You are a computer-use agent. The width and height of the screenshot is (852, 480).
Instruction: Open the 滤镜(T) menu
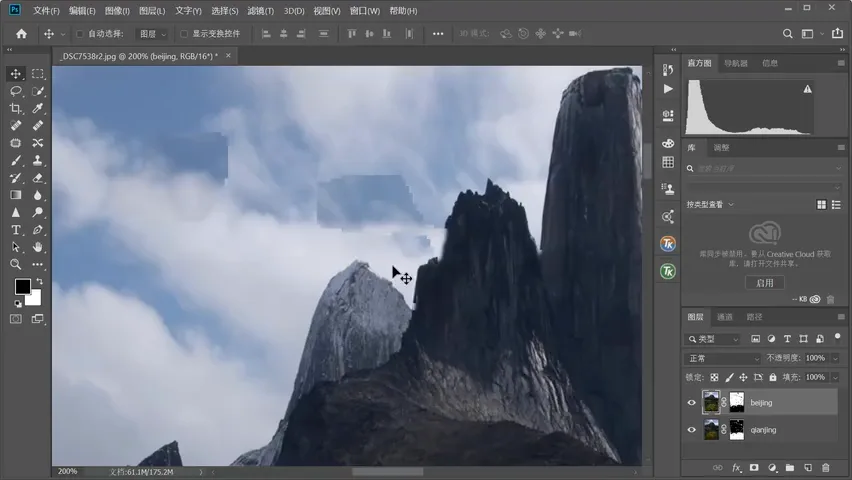click(260, 11)
